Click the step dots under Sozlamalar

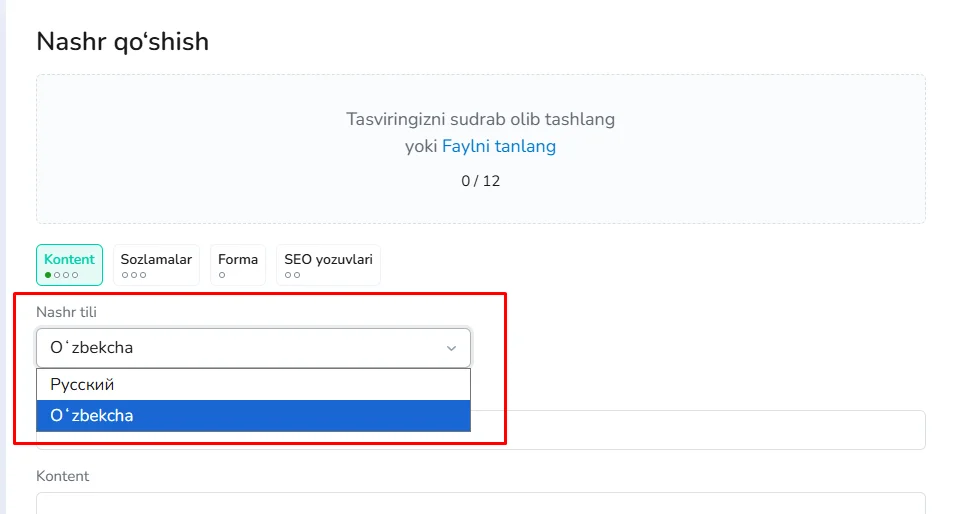pyautogui.click(x=134, y=275)
